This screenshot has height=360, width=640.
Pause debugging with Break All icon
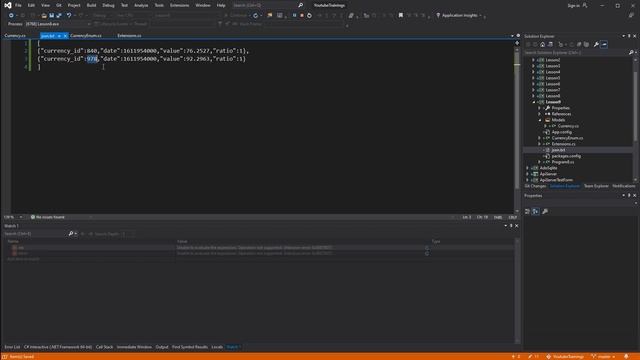click(294, 16)
